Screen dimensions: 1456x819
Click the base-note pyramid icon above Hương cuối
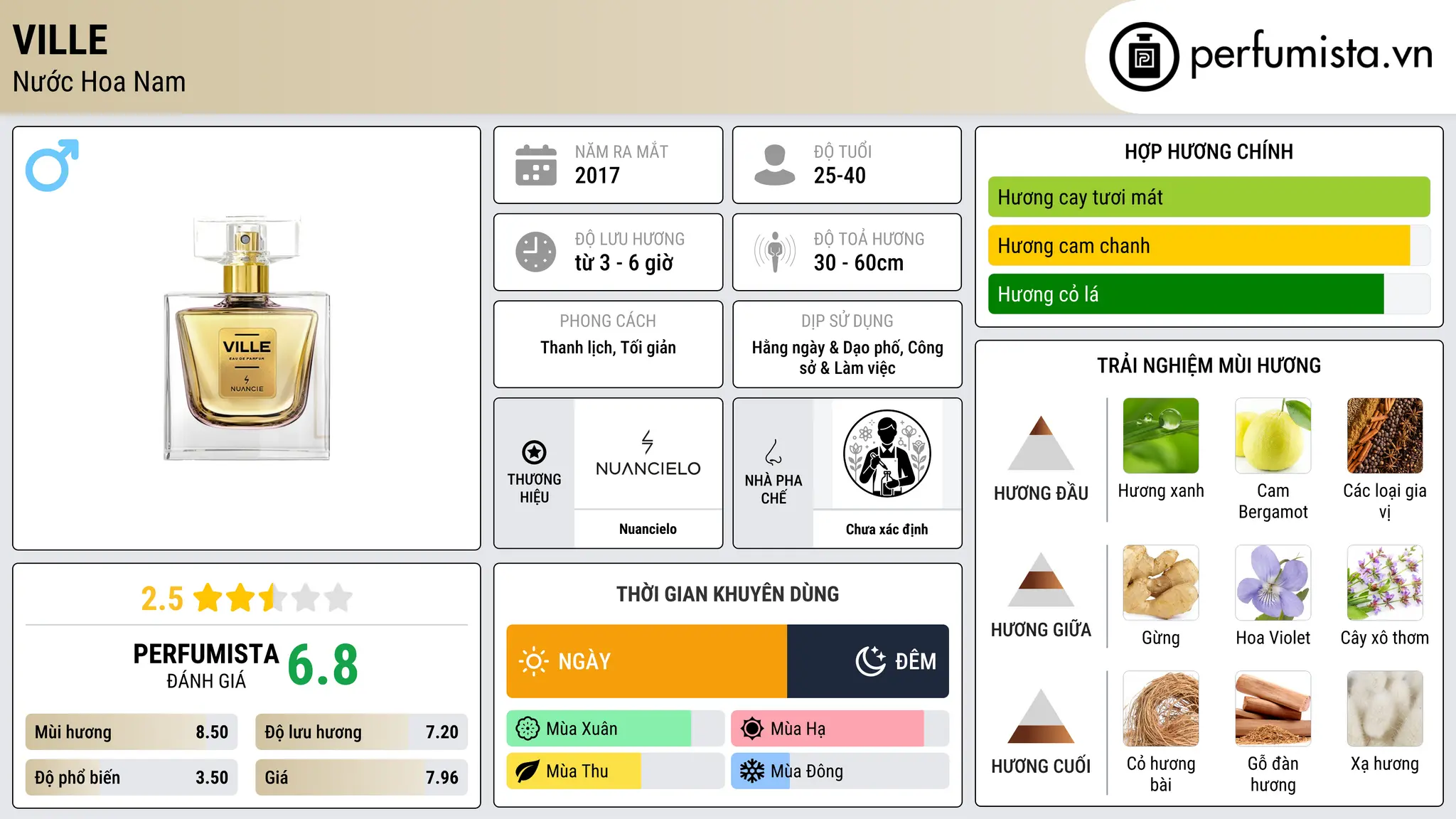click(1041, 716)
